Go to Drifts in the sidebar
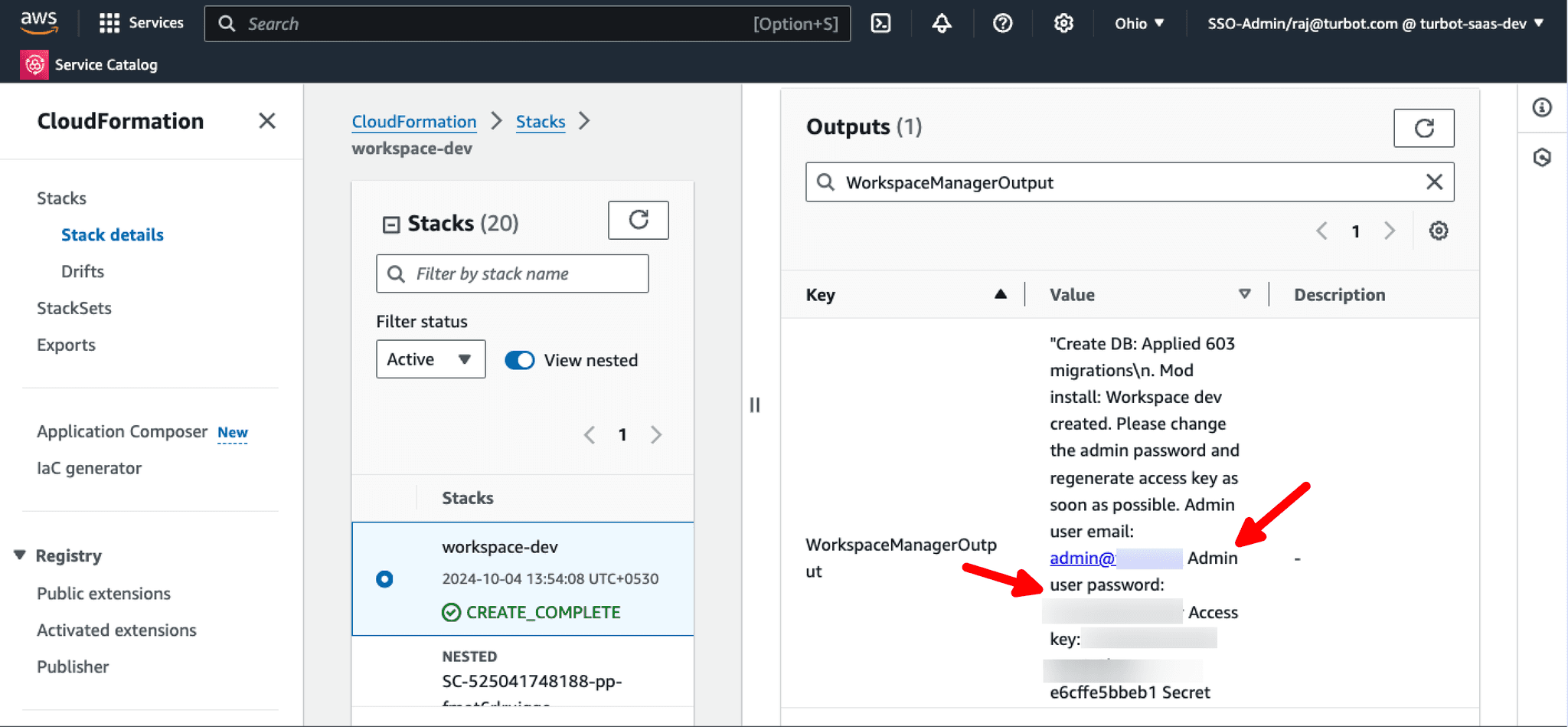 (x=82, y=271)
